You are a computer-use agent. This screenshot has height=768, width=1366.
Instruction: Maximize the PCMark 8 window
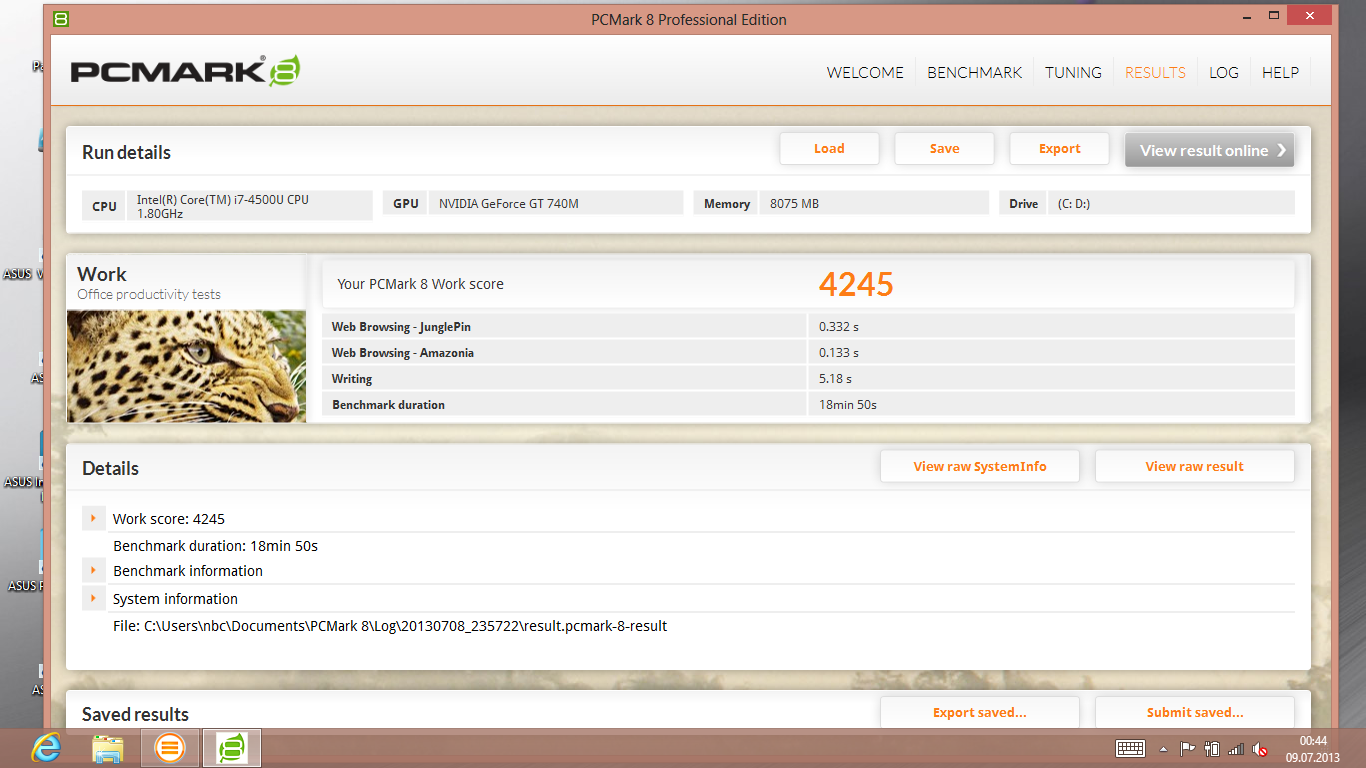[1274, 16]
